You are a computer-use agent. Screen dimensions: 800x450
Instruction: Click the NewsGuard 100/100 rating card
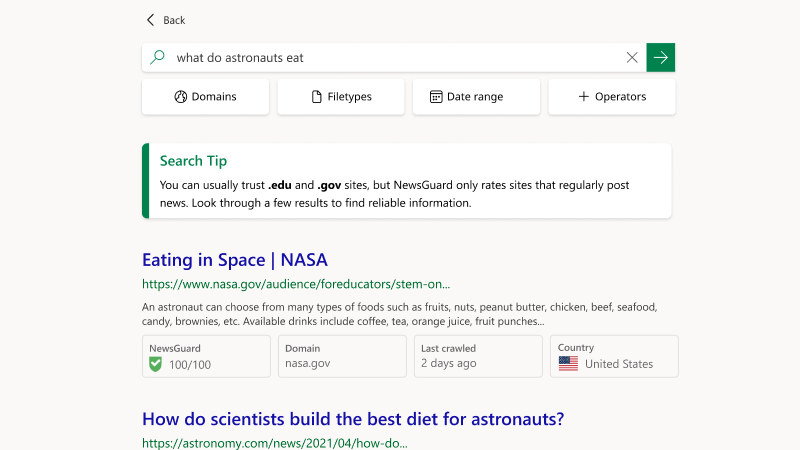pyautogui.click(x=206, y=356)
